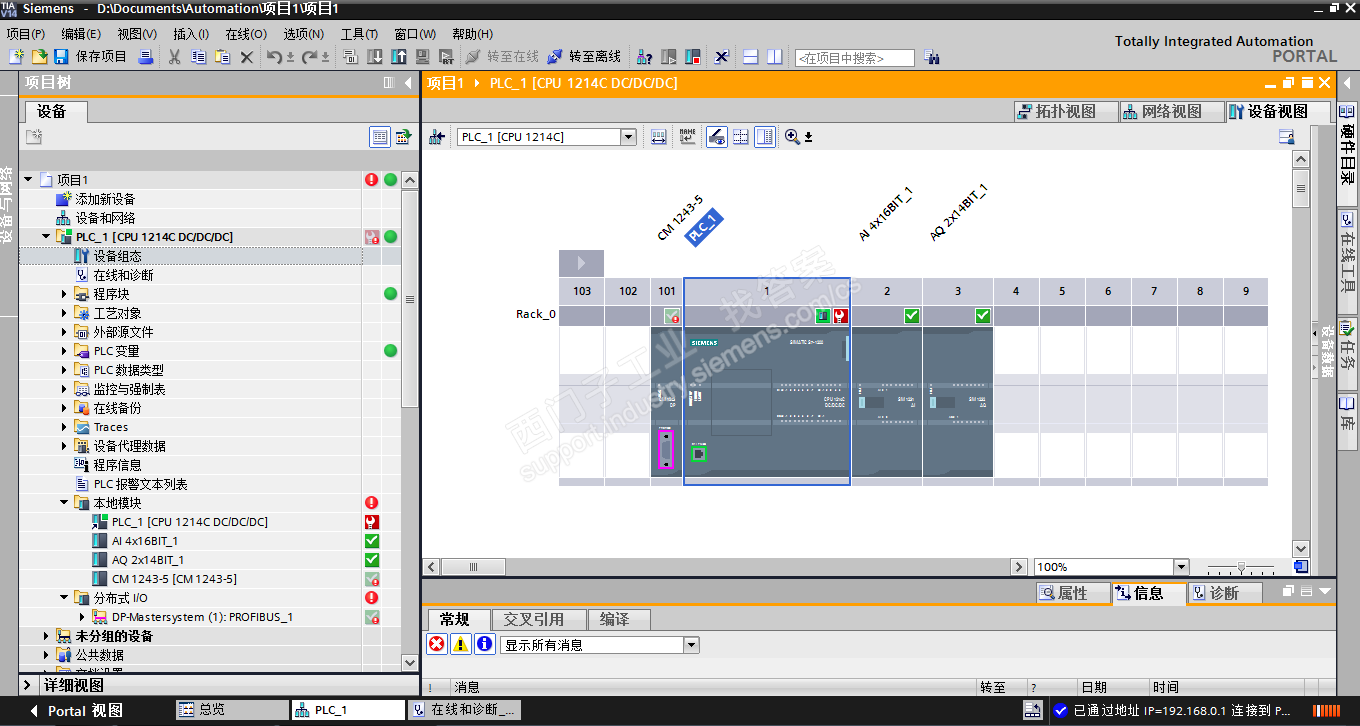Click the 保存项目 save button
The height and width of the screenshot is (726, 1360).
91,57
